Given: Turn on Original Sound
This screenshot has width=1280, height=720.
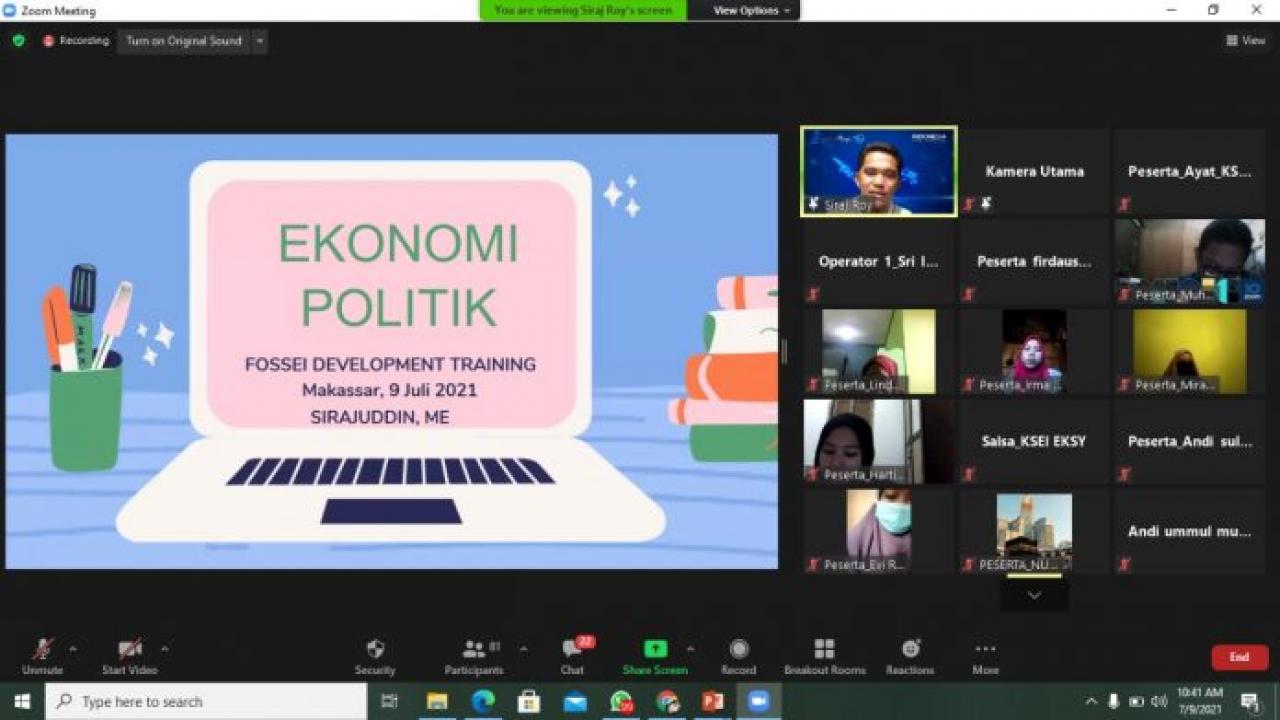Looking at the screenshot, I should (x=182, y=41).
